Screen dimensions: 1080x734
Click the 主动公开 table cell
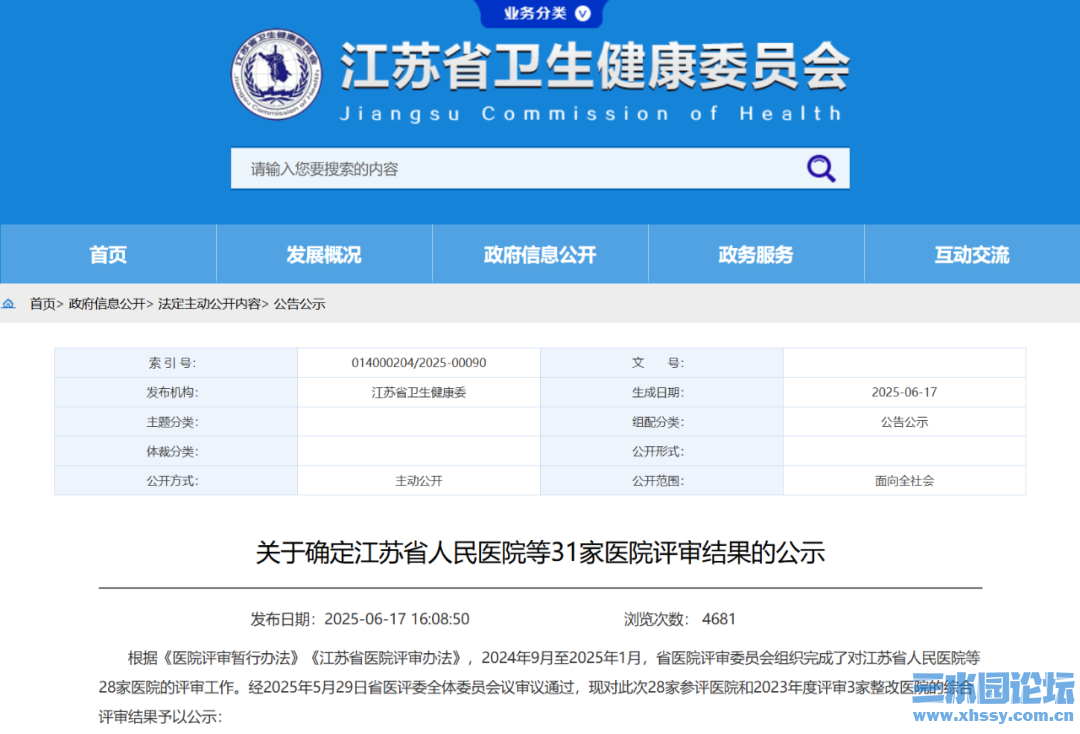click(419, 481)
